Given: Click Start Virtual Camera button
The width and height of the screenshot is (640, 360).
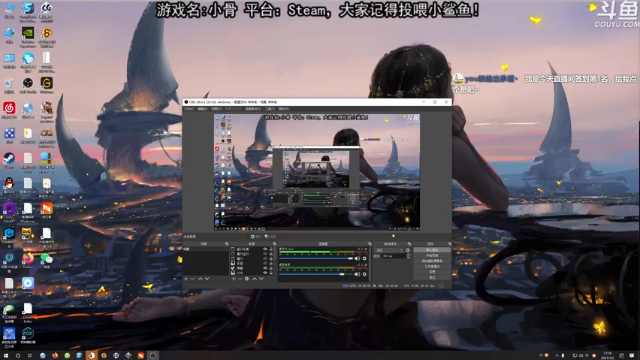Looking at the screenshot, I should [x=432, y=261].
